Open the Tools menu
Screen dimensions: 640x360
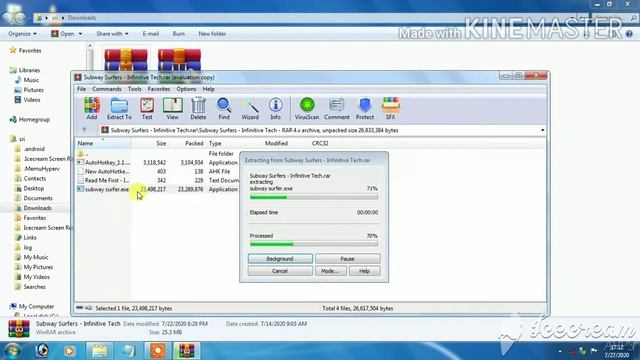[x=134, y=89]
